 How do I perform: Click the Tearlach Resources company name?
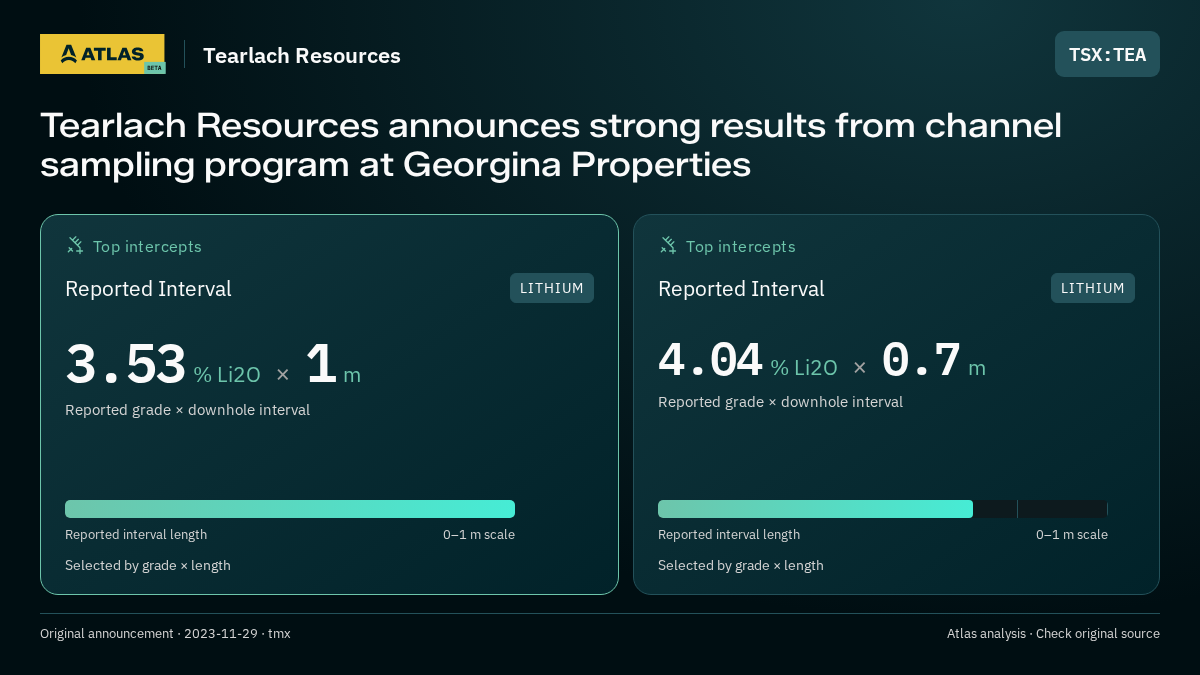[x=302, y=56]
